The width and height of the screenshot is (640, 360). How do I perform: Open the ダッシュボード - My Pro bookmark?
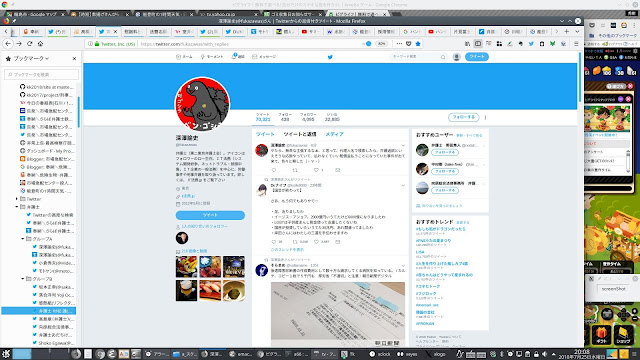(47, 151)
